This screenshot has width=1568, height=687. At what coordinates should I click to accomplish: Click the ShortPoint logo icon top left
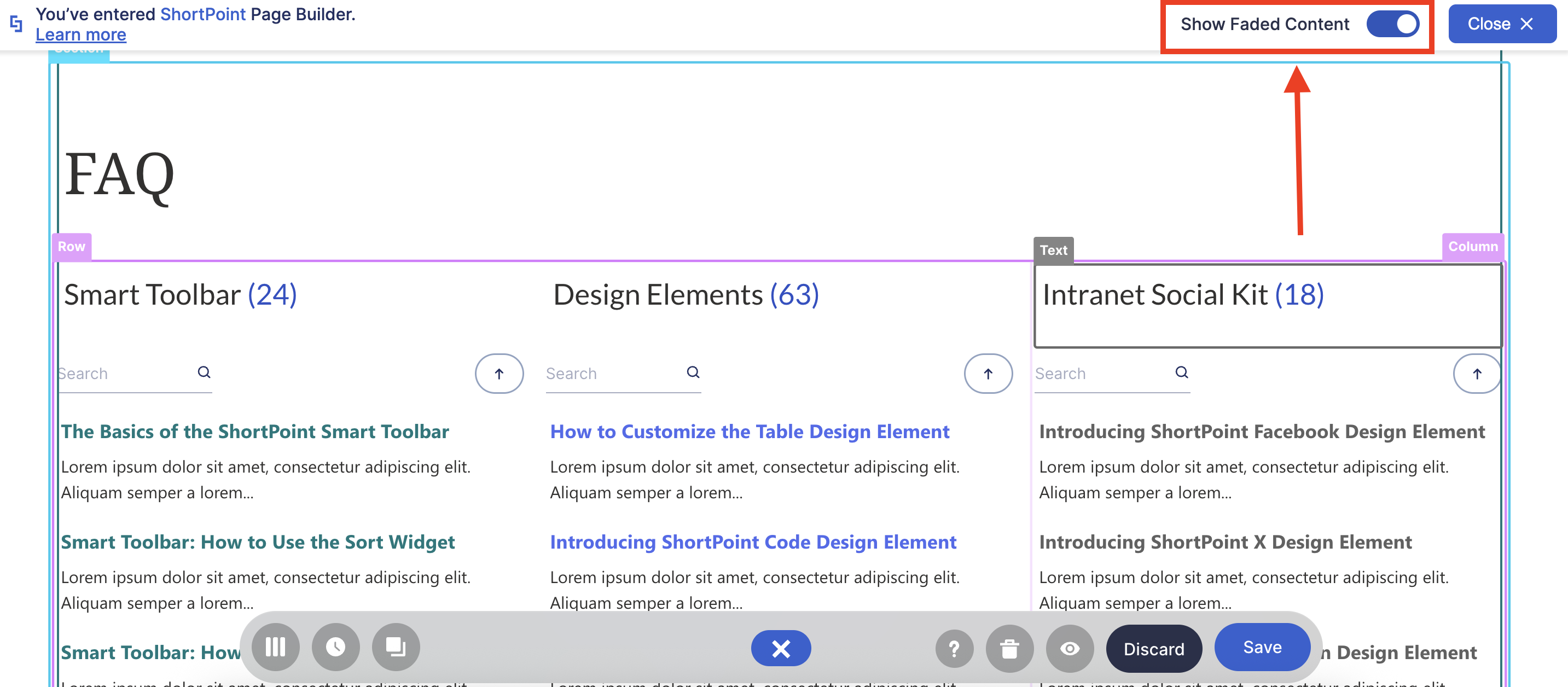tap(16, 24)
